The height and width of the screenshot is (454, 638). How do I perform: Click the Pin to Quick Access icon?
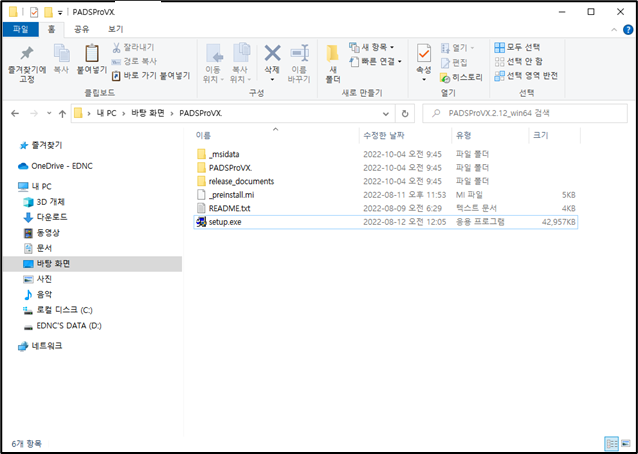pos(27,53)
